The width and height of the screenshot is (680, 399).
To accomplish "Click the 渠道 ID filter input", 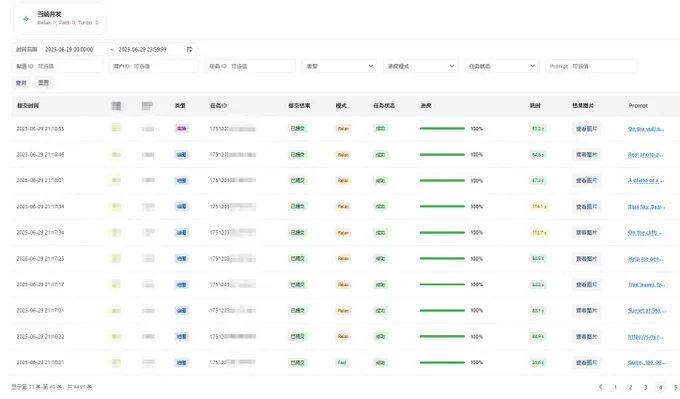I will click(x=57, y=66).
